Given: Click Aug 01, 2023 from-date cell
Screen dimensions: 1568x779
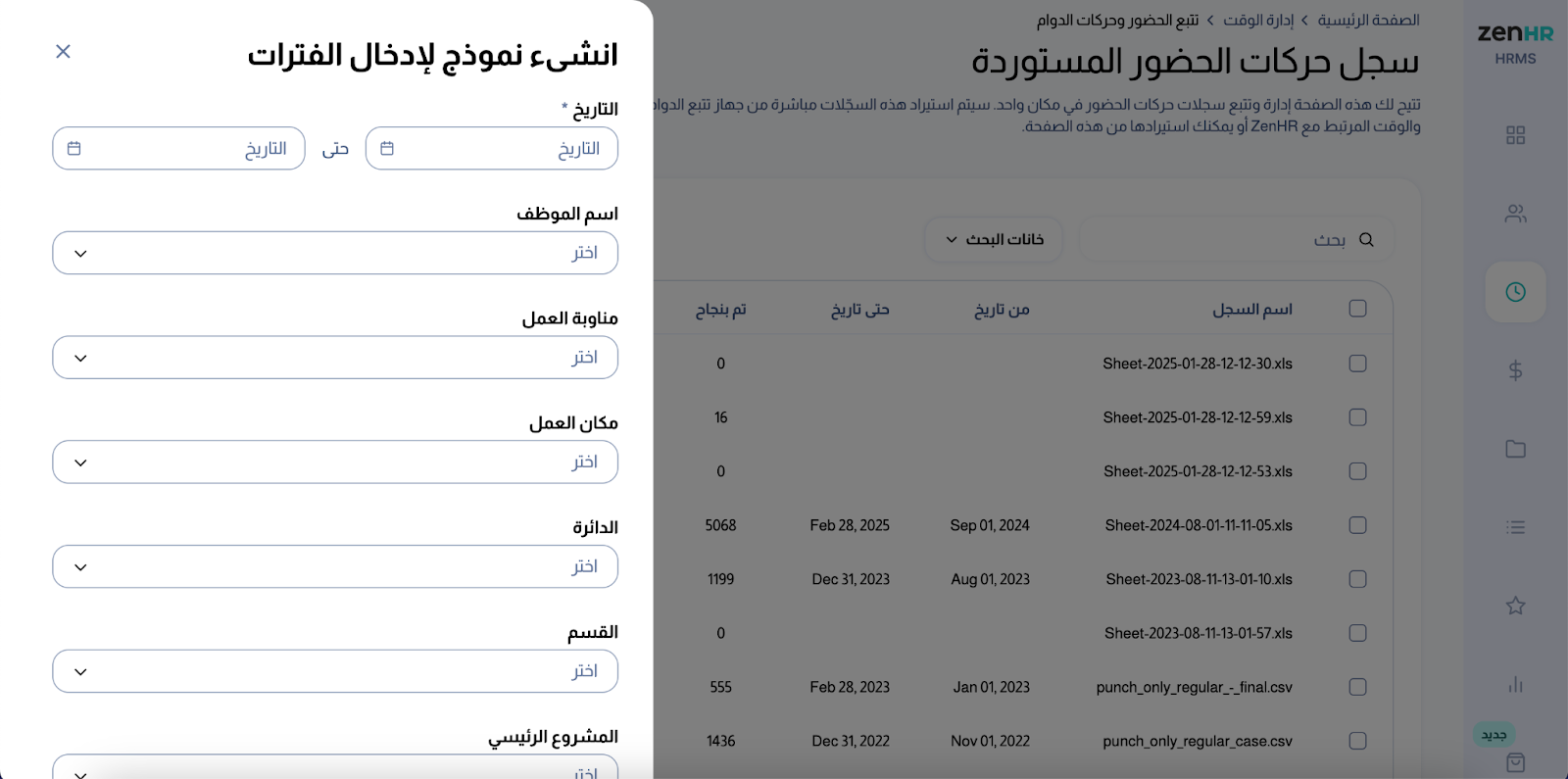Looking at the screenshot, I should pos(990,579).
